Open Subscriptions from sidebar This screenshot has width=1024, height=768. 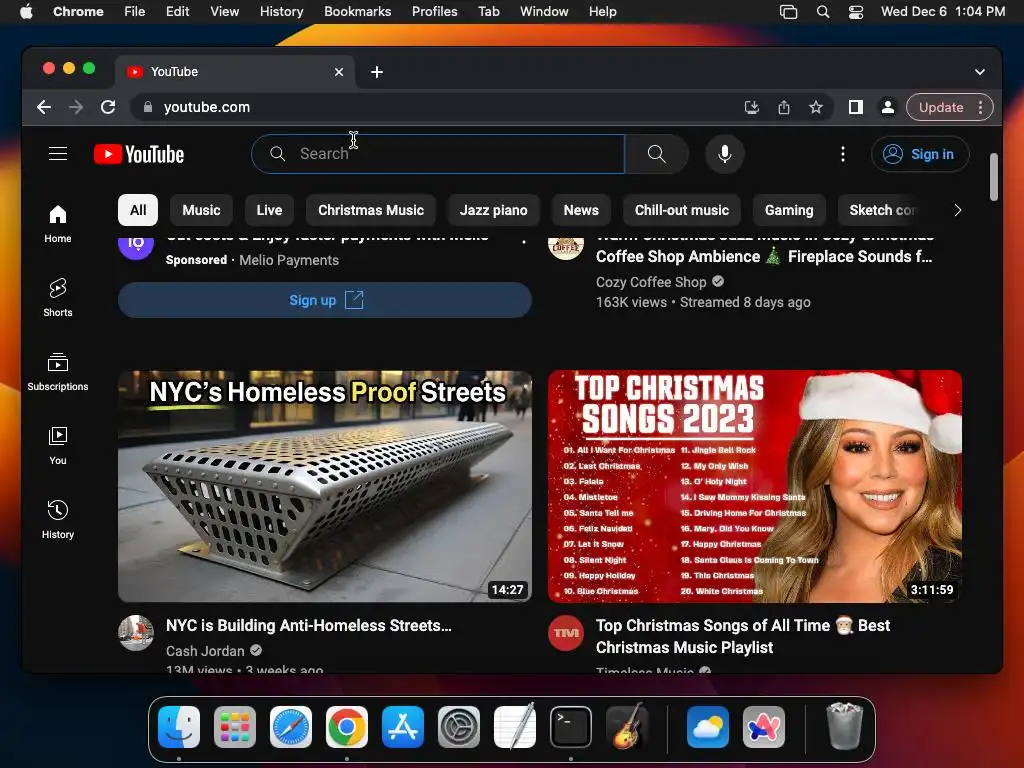[57, 372]
